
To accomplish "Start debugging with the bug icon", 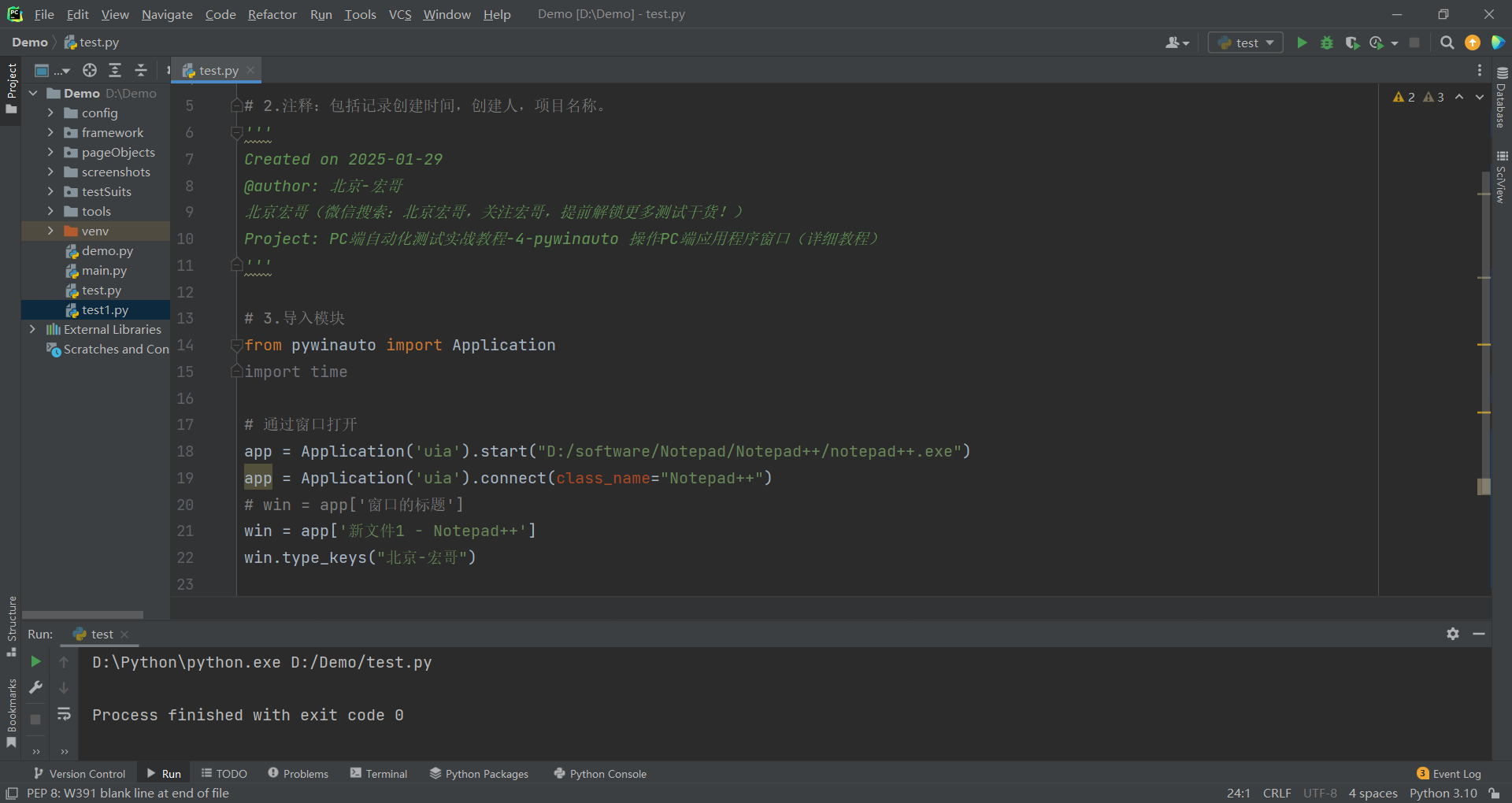I will (1327, 43).
